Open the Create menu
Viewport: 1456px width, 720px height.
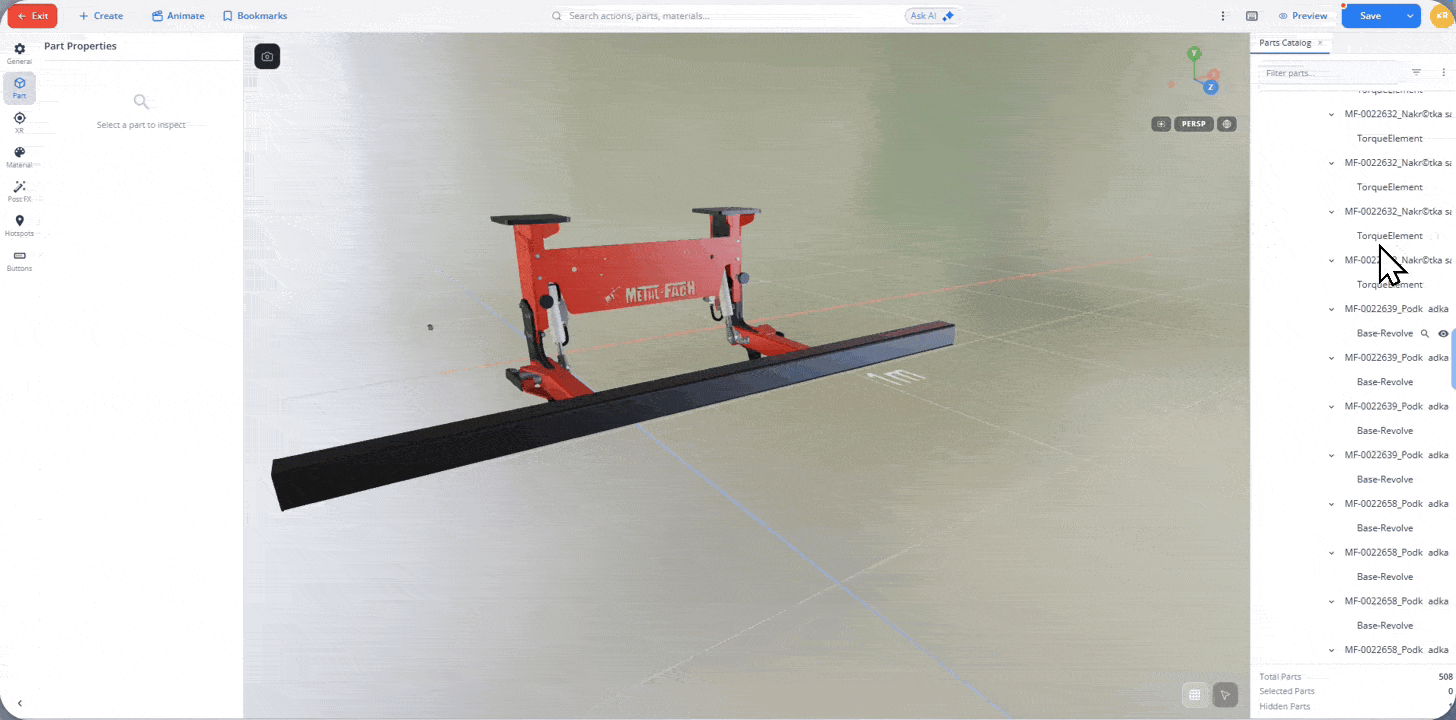pos(101,16)
